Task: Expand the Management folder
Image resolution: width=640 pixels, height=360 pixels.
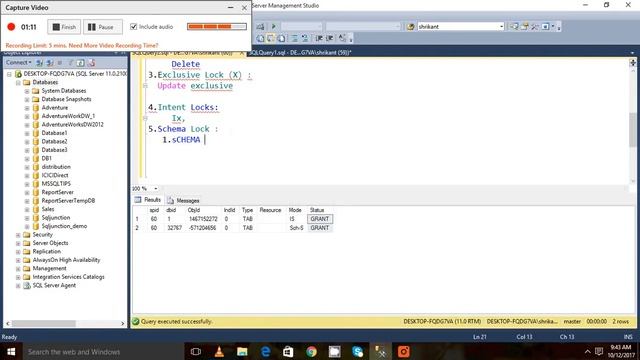Action: [x=18, y=269]
